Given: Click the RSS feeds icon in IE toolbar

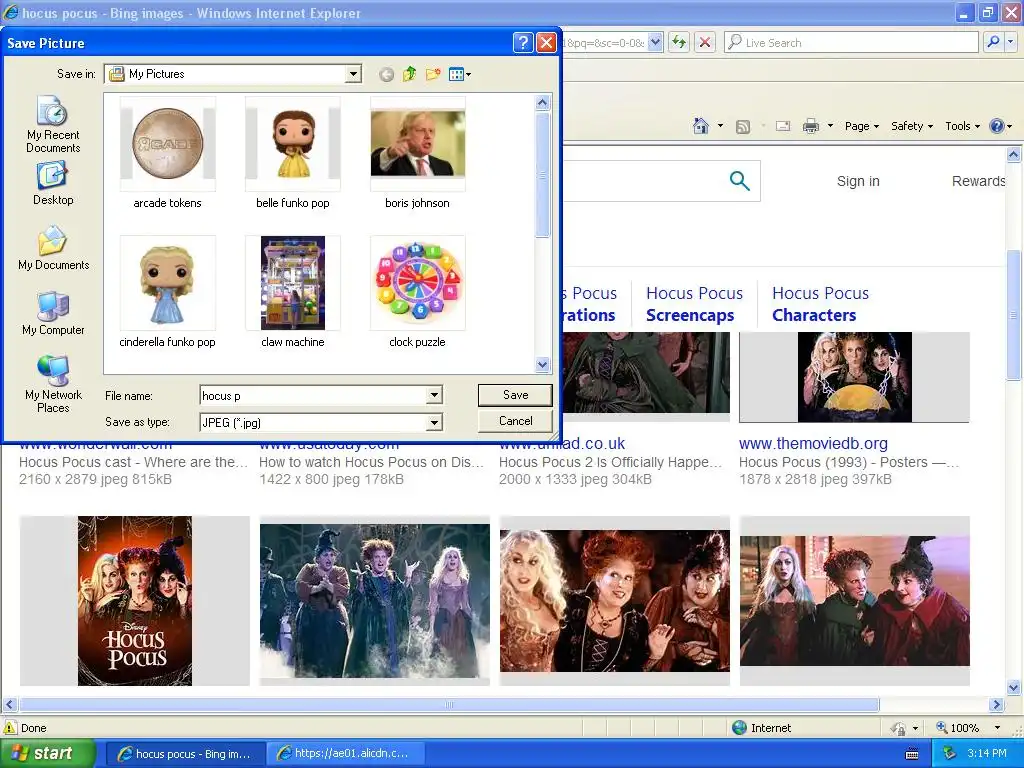Looking at the screenshot, I should coord(743,127).
